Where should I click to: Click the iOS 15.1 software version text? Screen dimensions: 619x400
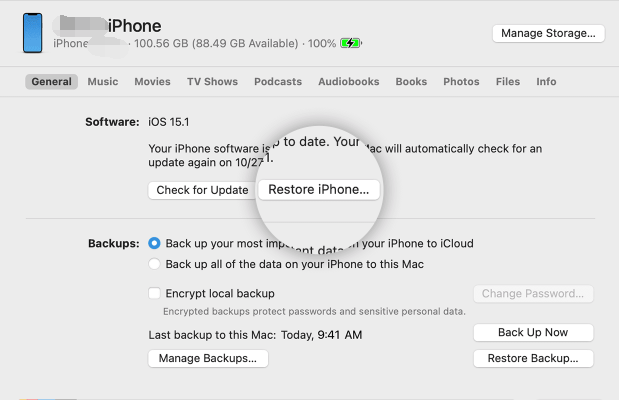(x=169, y=122)
